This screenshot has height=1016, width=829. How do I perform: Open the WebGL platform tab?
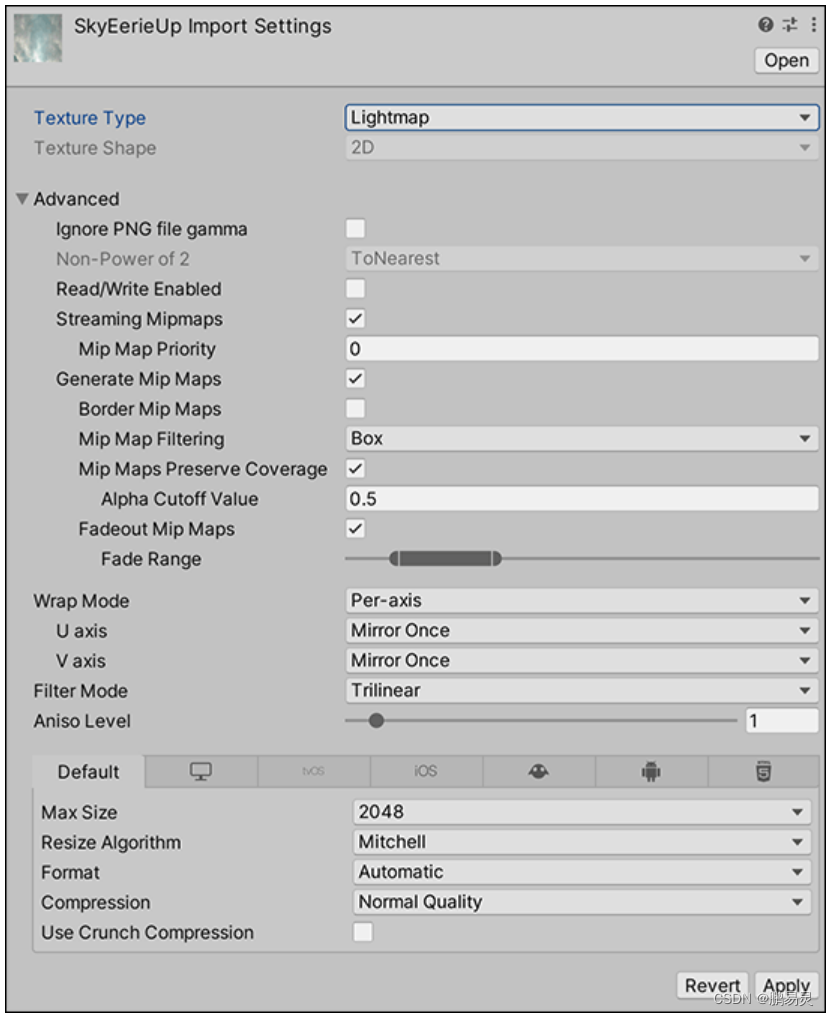point(765,771)
